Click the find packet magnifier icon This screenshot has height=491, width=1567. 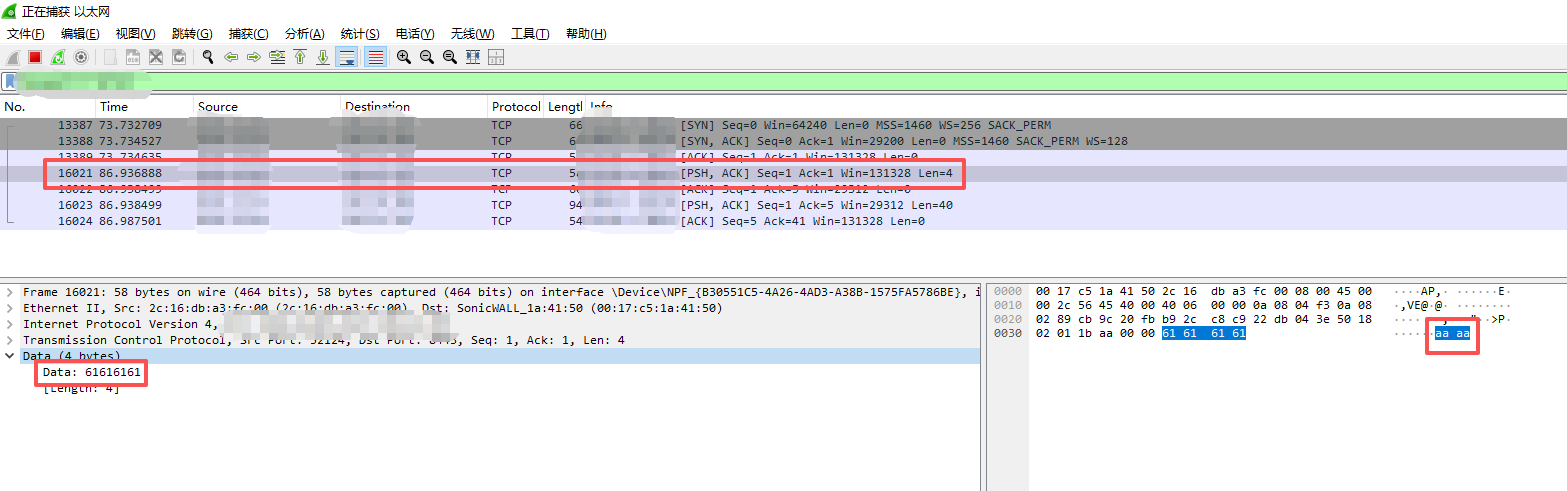(x=207, y=57)
